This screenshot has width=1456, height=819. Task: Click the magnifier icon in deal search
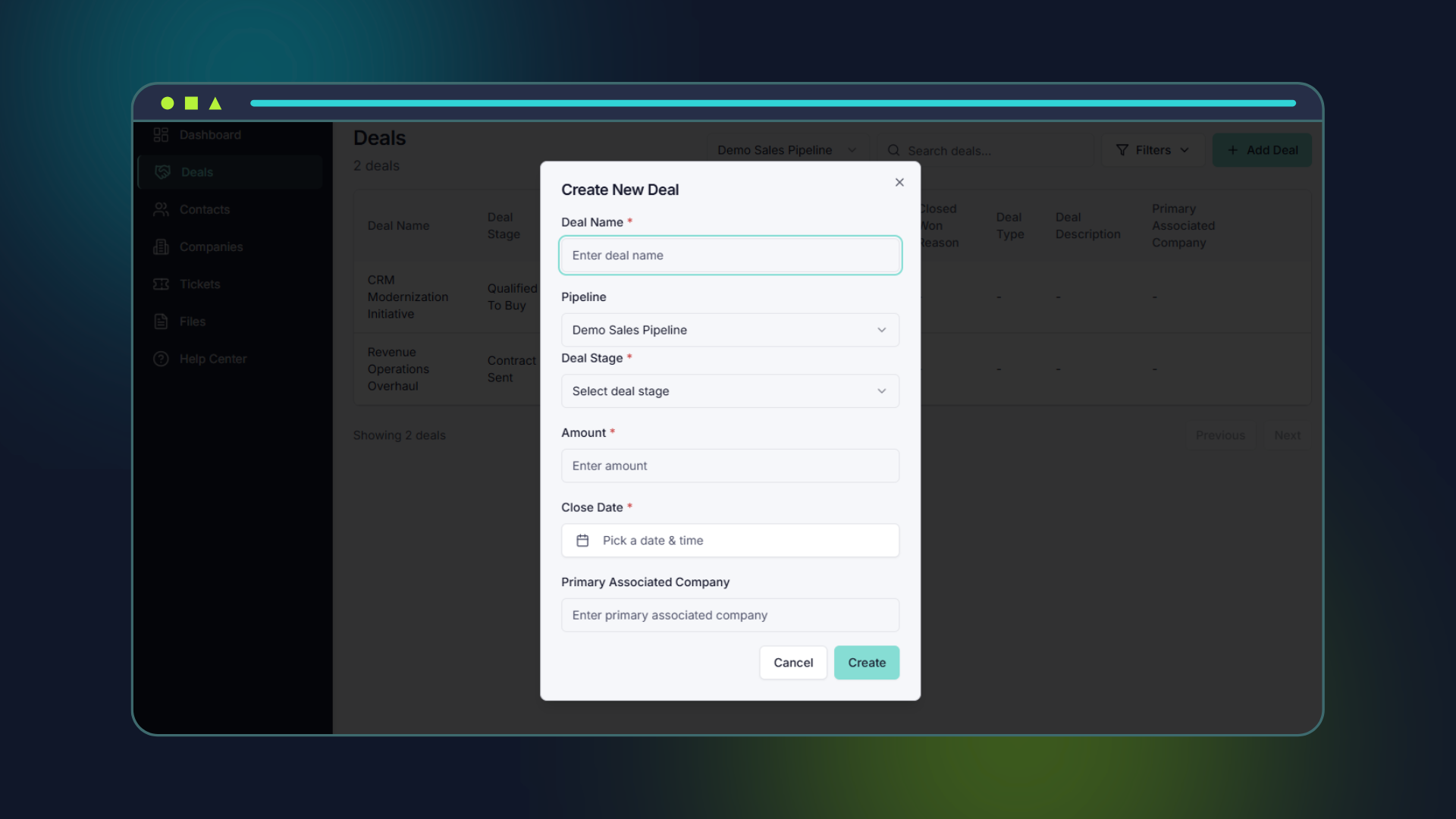click(x=895, y=150)
